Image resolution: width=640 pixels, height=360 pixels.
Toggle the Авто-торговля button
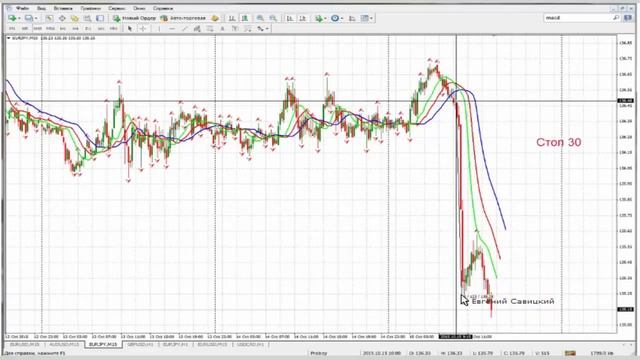(184, 18)
